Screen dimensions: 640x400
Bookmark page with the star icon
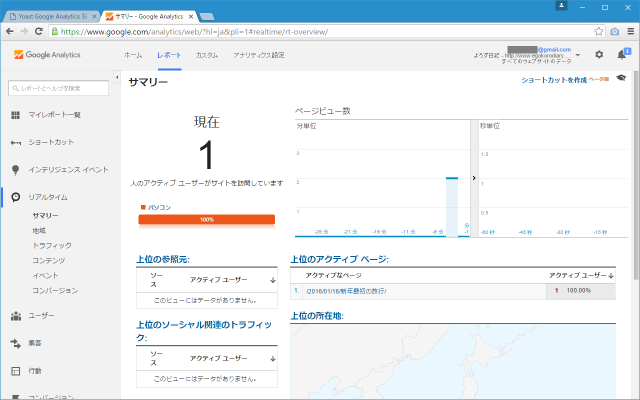(614, 31)
